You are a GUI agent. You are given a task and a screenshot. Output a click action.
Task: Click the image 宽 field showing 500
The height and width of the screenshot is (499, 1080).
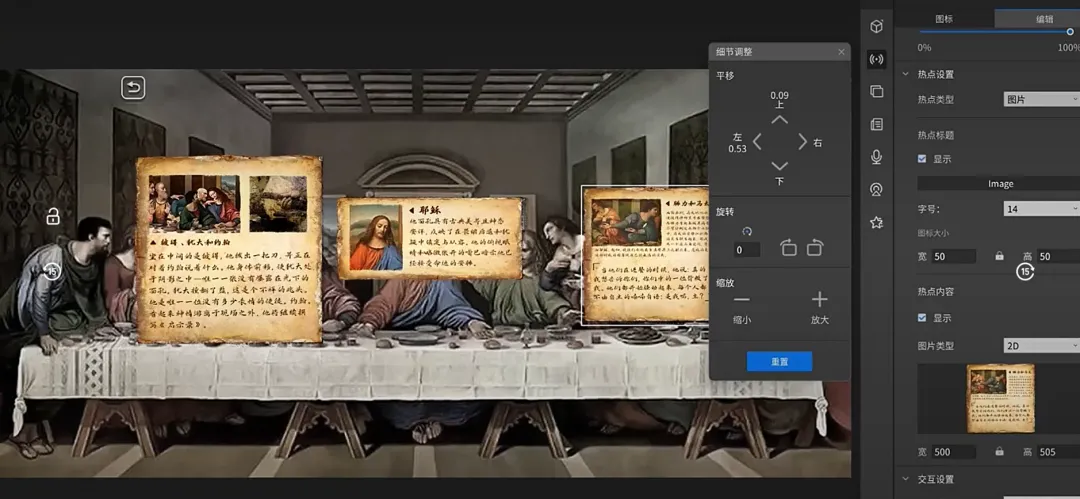[x=953, y=452]
